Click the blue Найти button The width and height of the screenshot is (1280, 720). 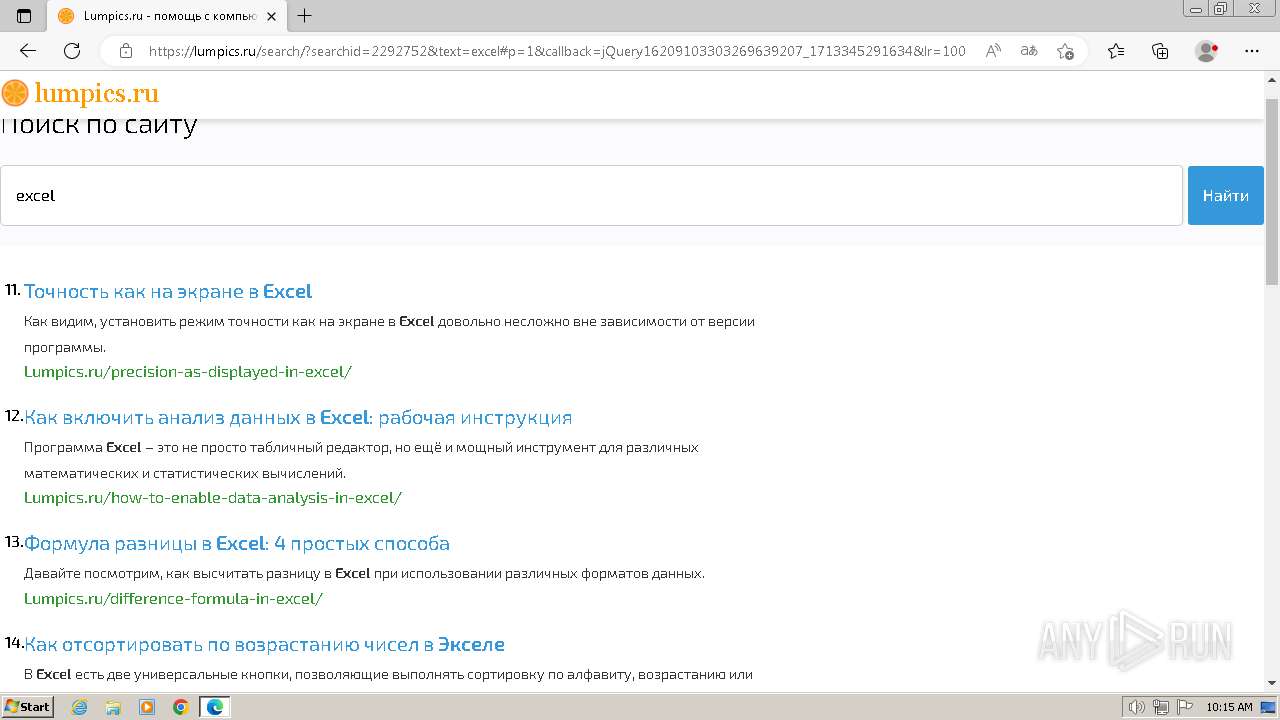tap(1226, 195)
